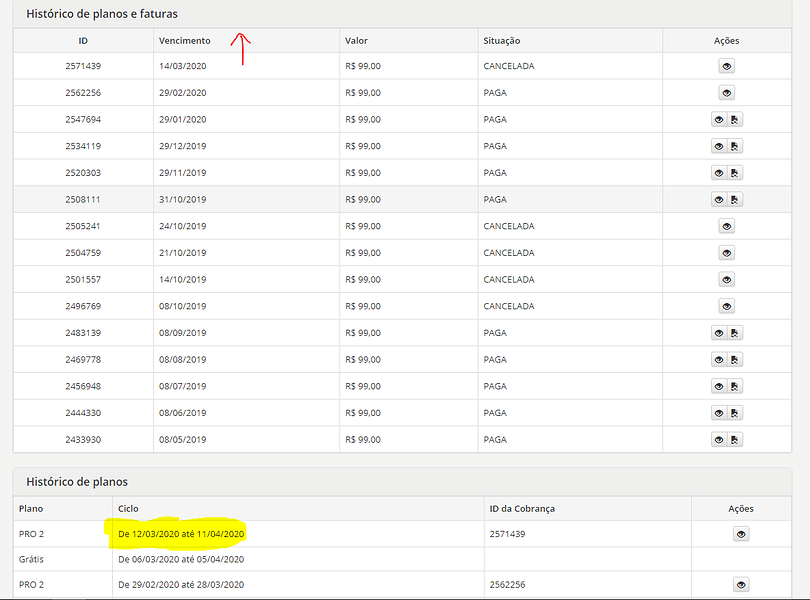View invoice 2508111 via the eye icon
The height and width of the screenshot is (600, 810).
[x=719, y=199]
